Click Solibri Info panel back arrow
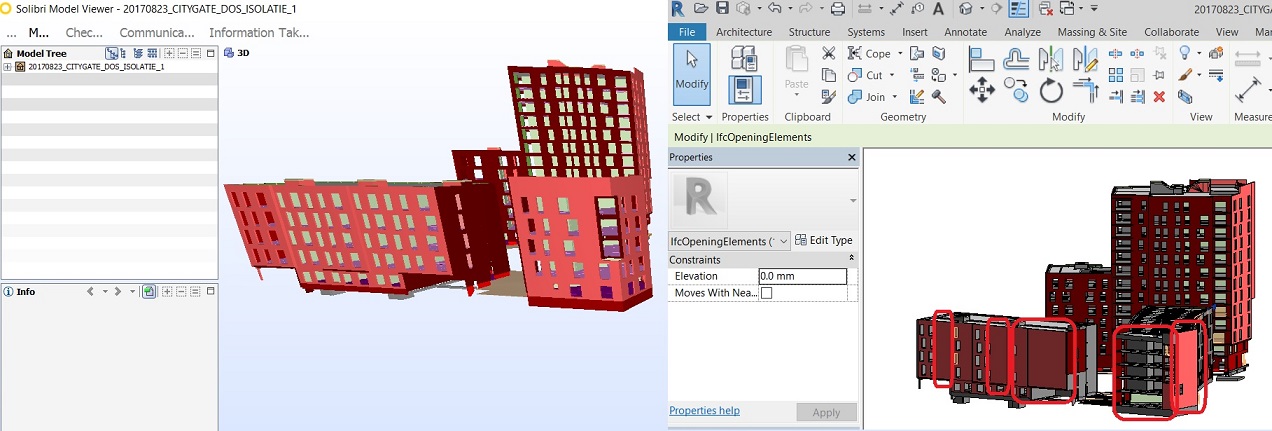This screenshot has width=1272, height=431. tap(90, 292)
